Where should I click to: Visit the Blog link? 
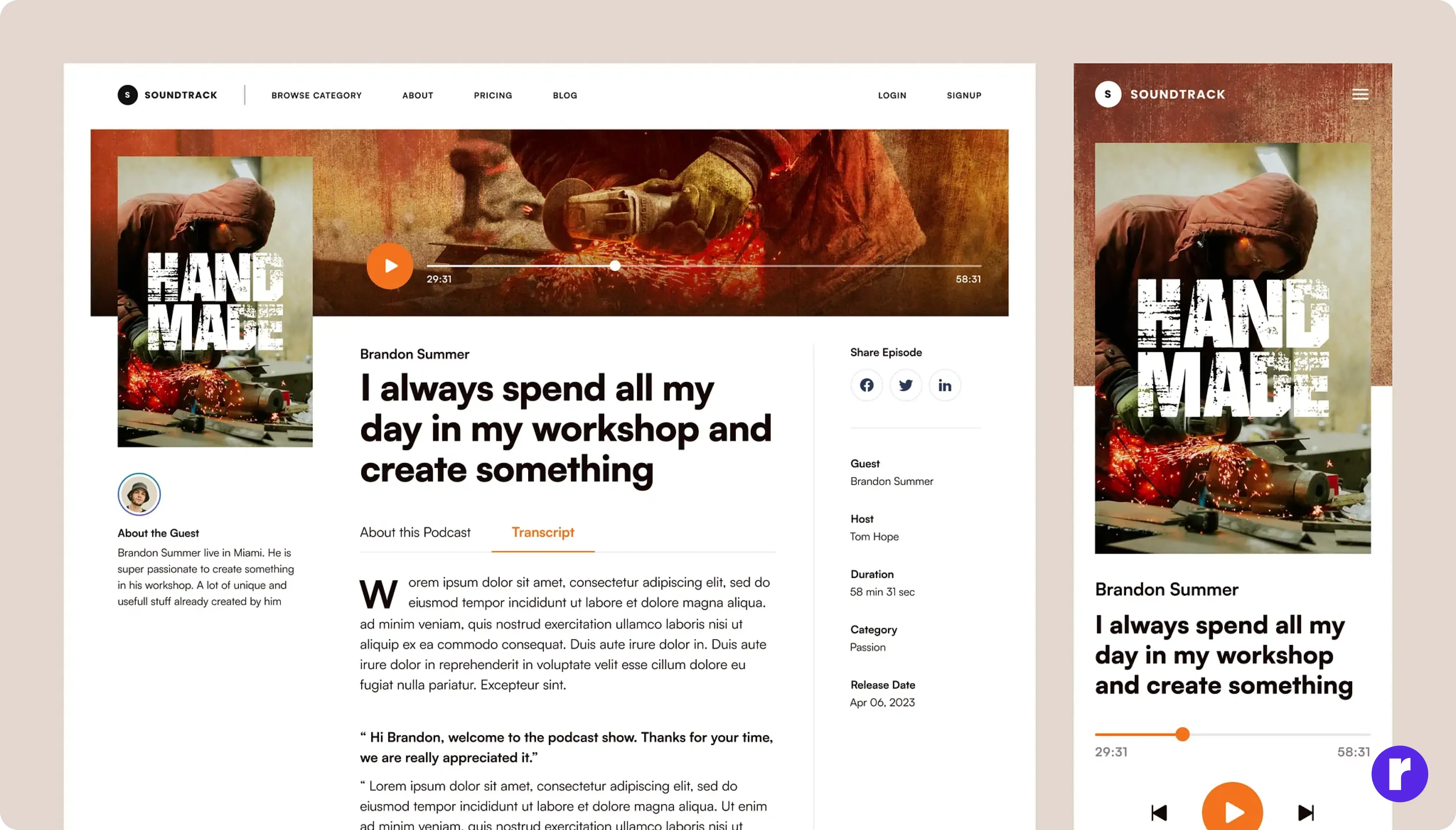coord(565,95)
